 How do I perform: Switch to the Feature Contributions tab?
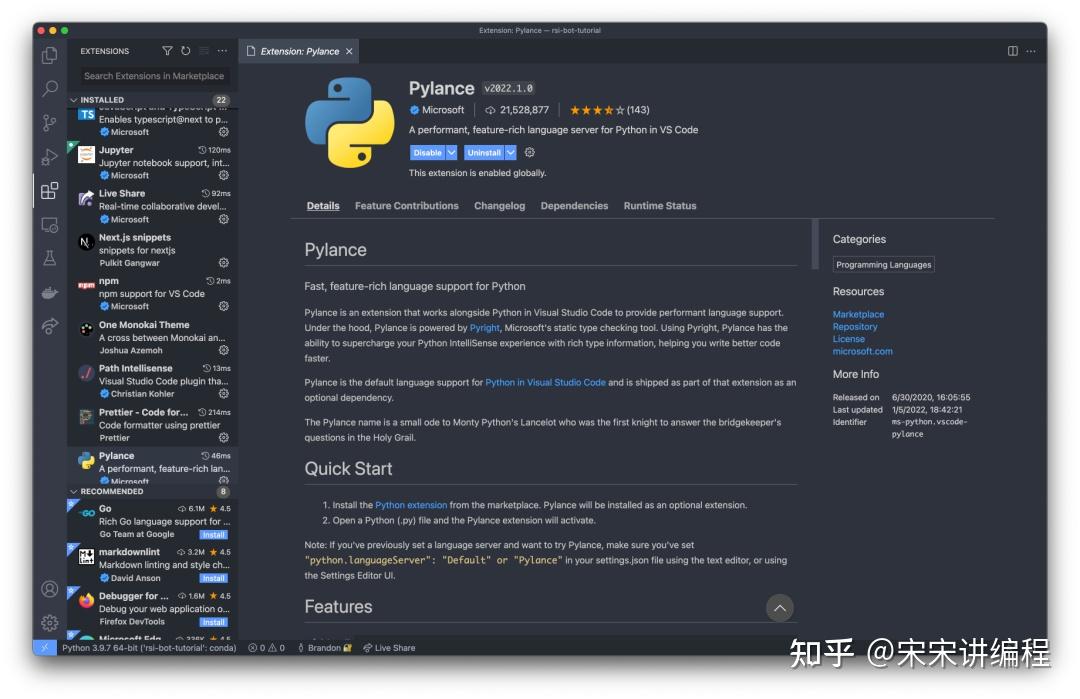point(405,205)
